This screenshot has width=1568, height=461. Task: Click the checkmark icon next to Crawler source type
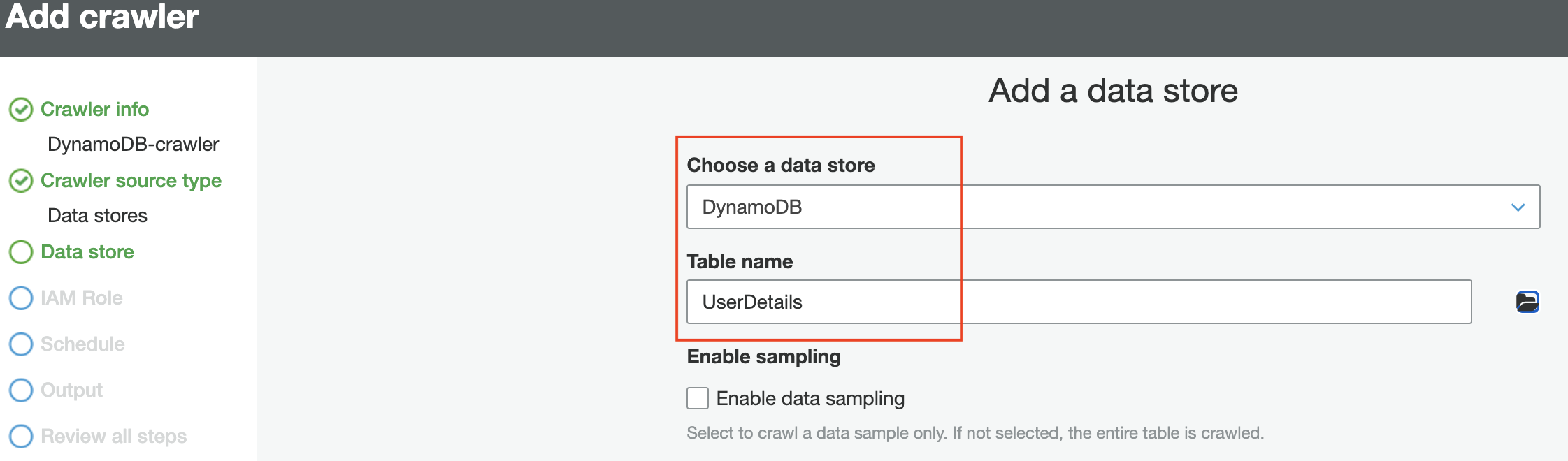[x=21, y=181]
